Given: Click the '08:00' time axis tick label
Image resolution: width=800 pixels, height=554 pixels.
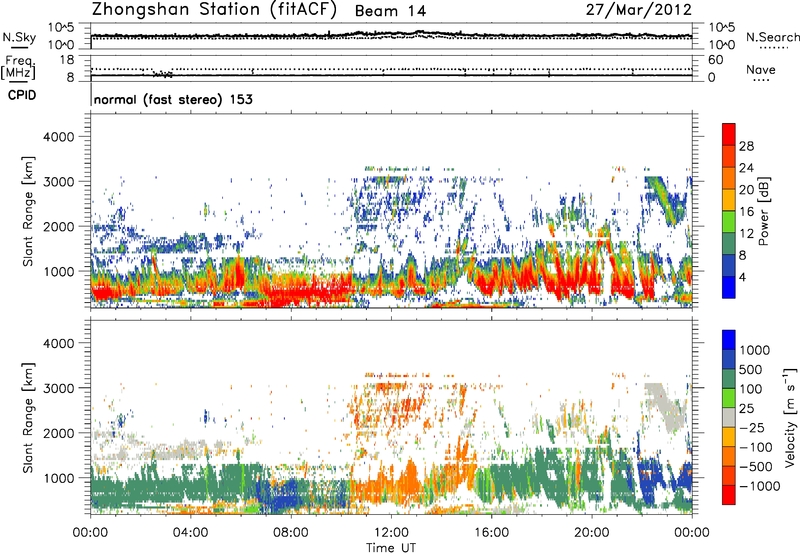Looking at the screenshot, I should 291,533.
